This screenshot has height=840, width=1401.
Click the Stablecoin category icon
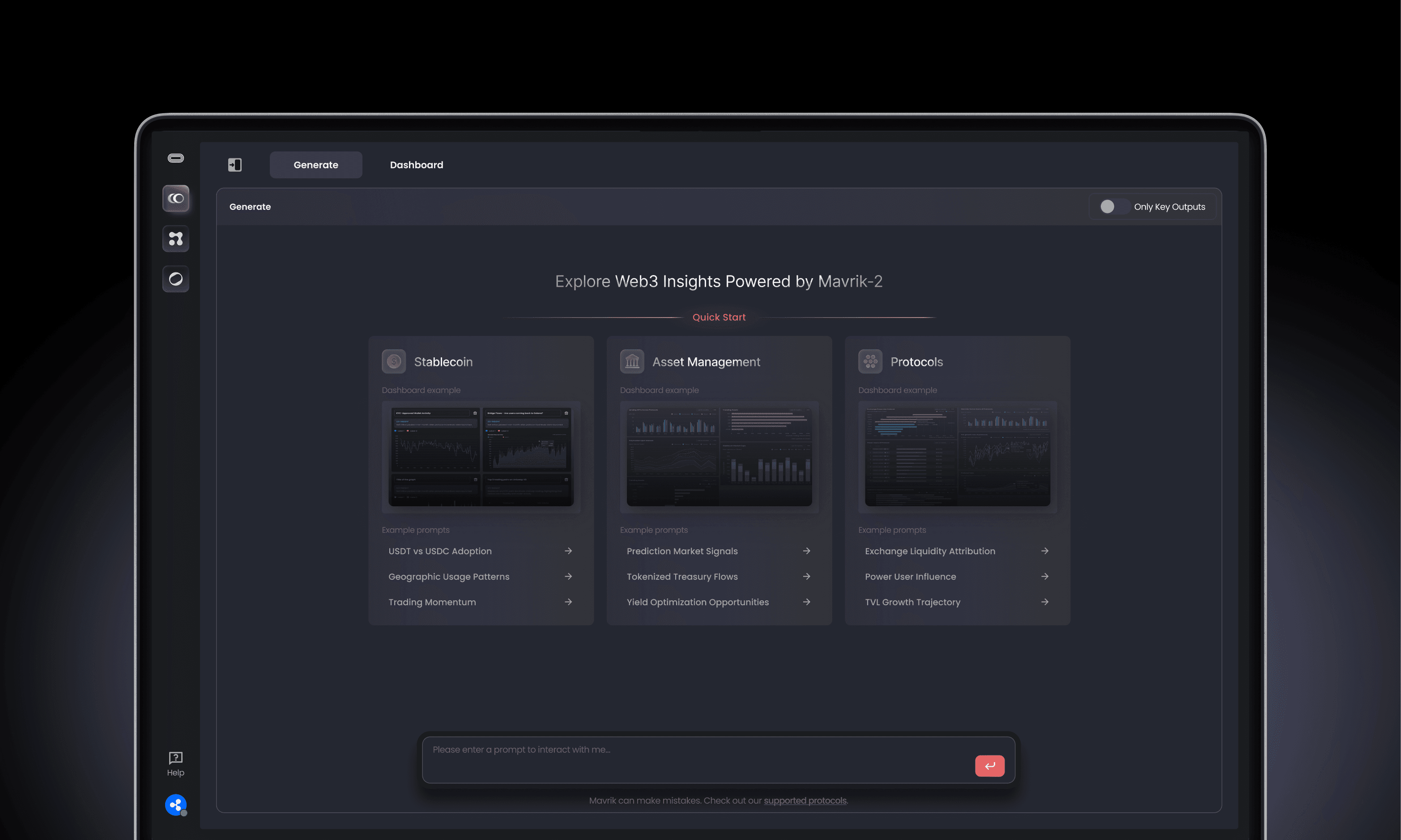coord(394,362)
